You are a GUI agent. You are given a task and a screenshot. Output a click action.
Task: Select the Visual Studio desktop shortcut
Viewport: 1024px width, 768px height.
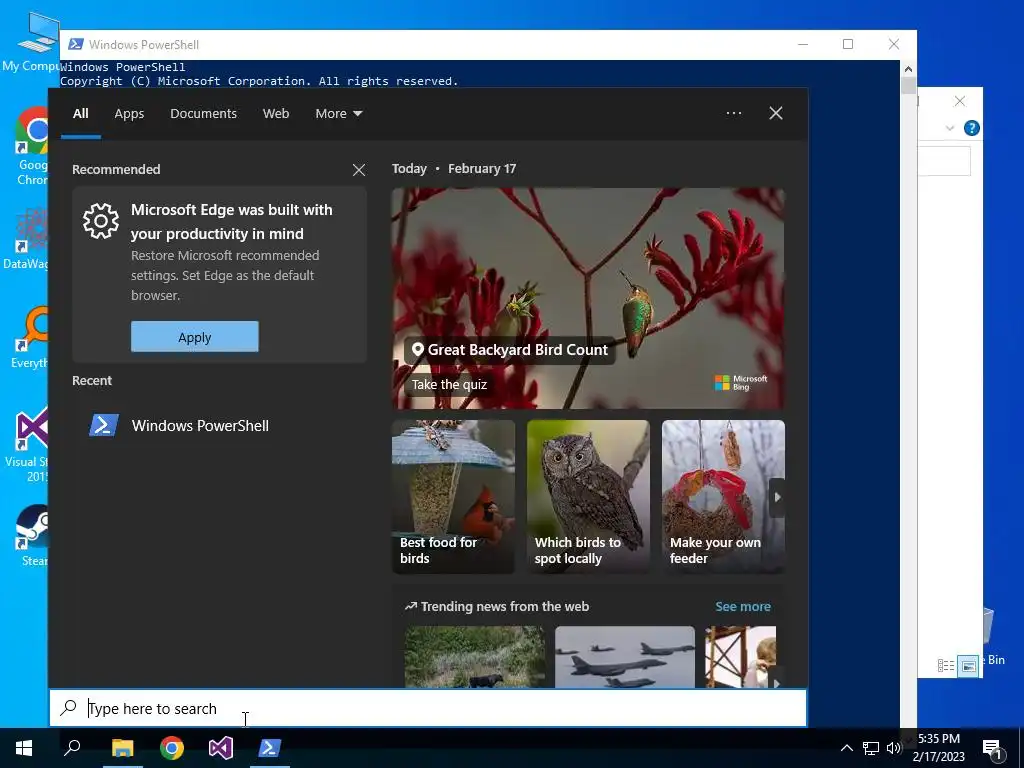(29, 445)
